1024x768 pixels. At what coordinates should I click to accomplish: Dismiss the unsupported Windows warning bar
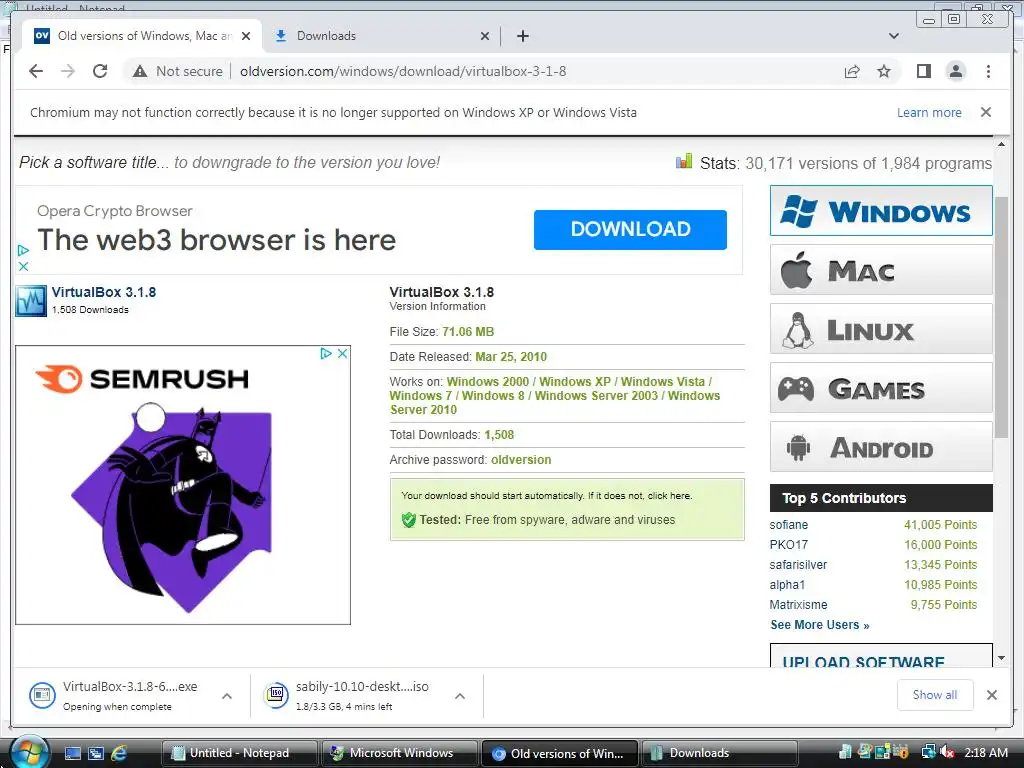pyautogui.click(x=986, y=112)
